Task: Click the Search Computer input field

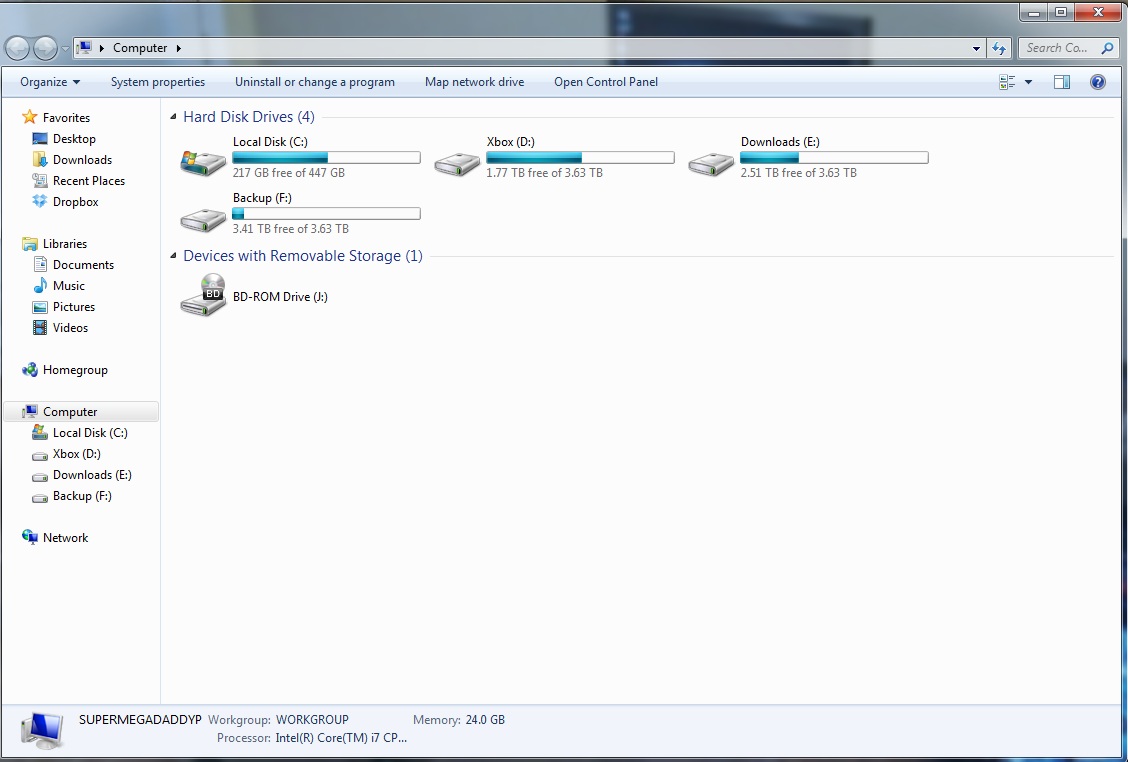Action: coord(1068,48)
